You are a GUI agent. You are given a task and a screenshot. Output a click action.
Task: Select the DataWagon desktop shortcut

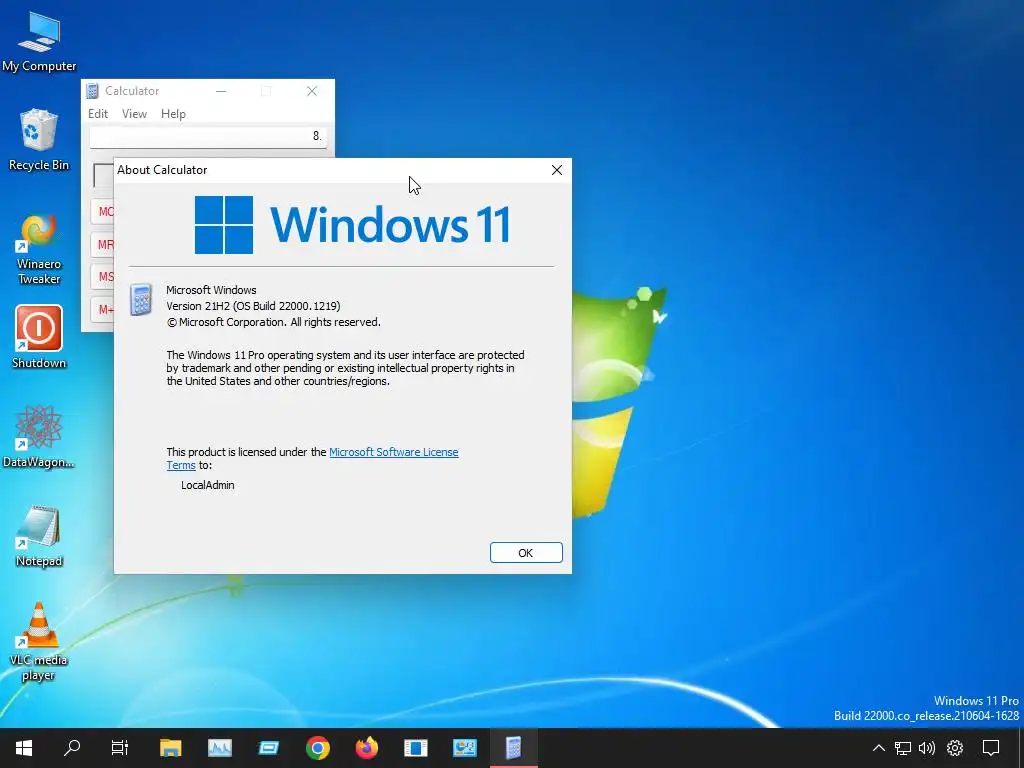coord(39,436)
